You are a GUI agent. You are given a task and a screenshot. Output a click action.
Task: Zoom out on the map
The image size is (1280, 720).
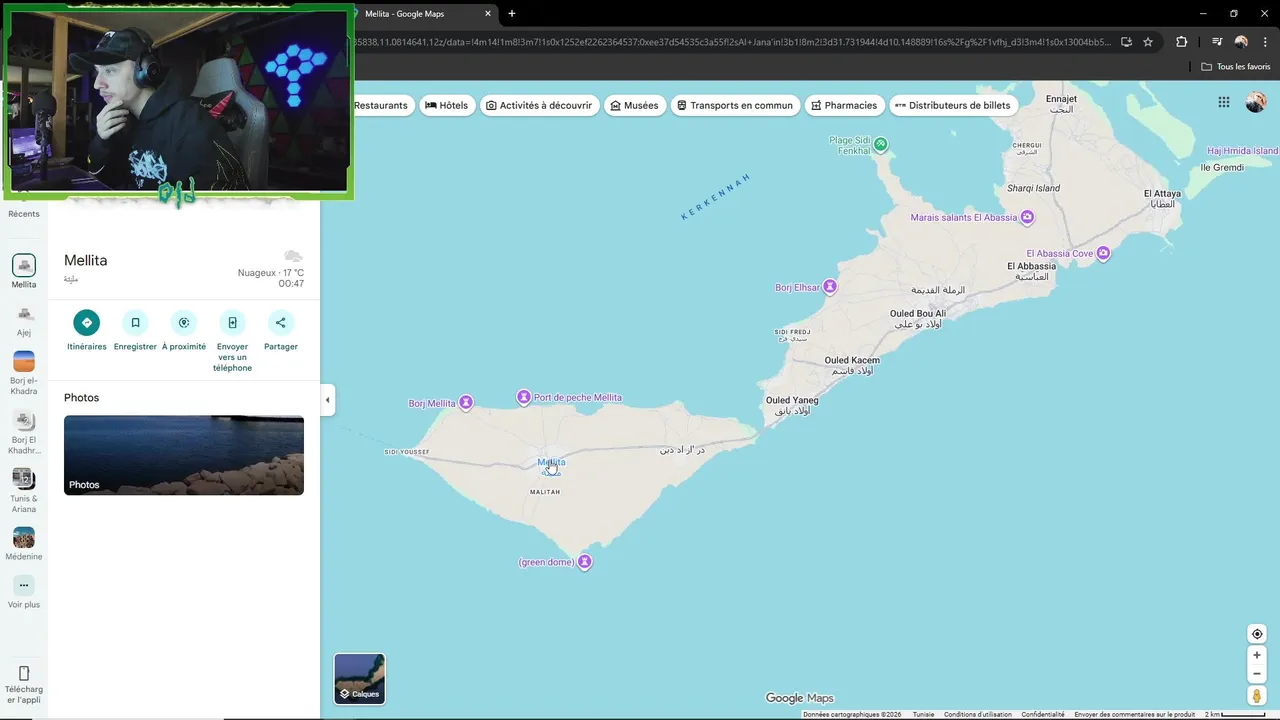click(x=1257, y=673)
